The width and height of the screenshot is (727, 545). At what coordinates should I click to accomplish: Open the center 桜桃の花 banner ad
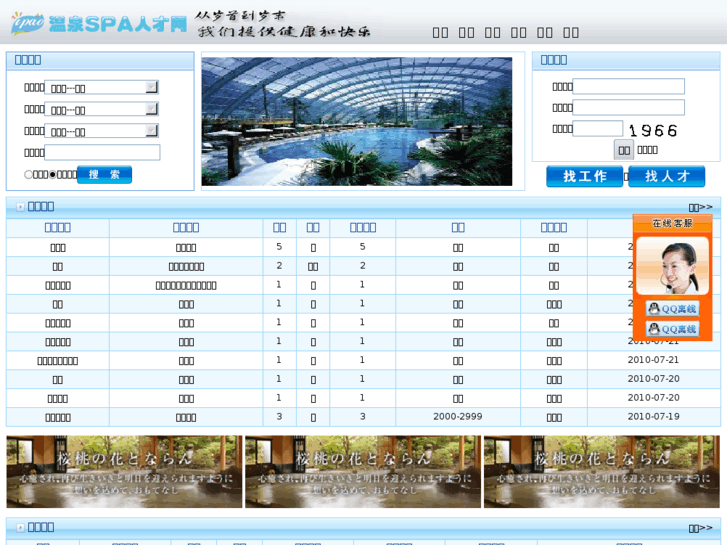click(x=363, y=471)
